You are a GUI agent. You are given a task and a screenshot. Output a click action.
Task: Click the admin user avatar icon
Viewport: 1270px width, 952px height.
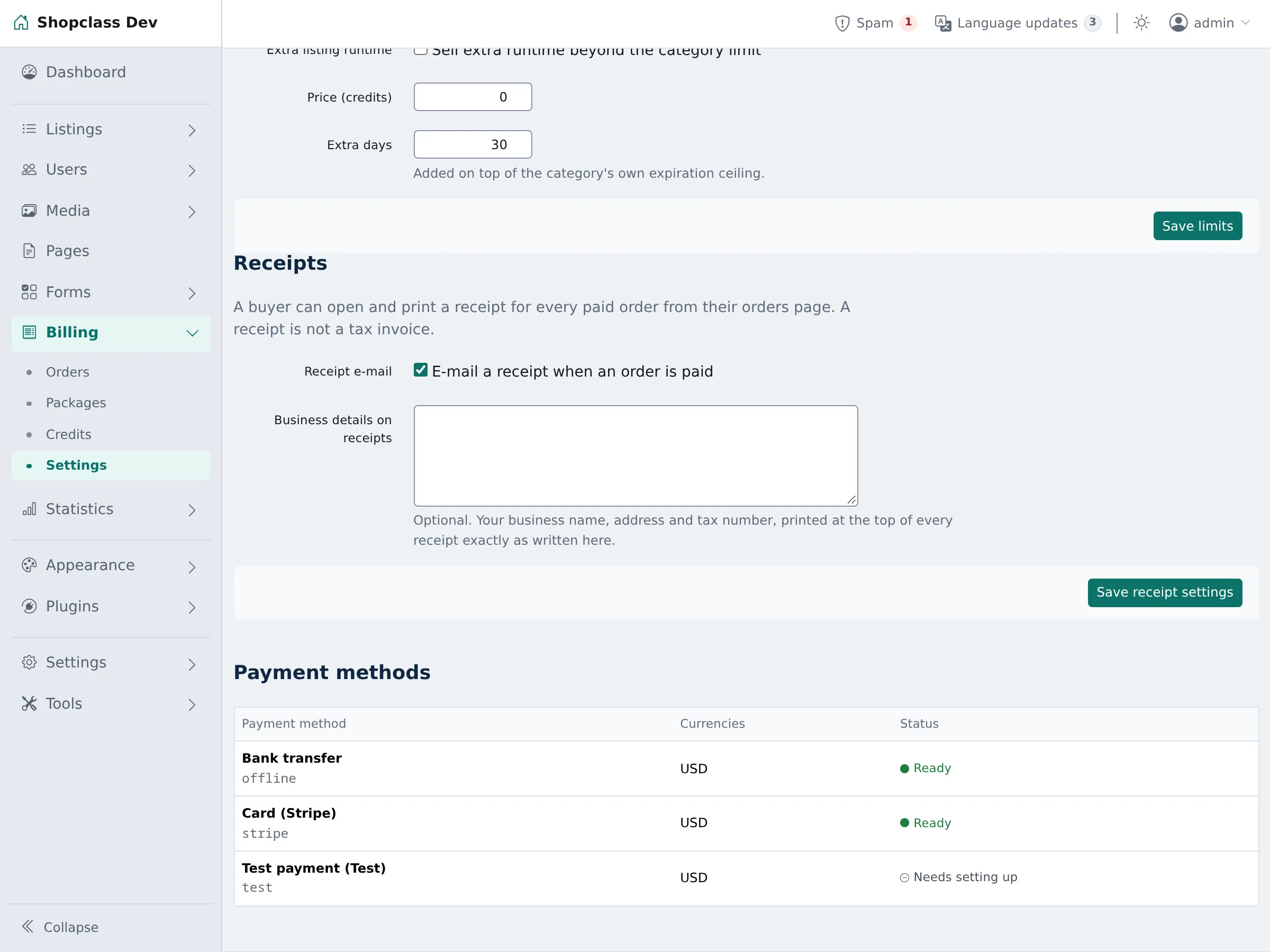[1178, 23]
